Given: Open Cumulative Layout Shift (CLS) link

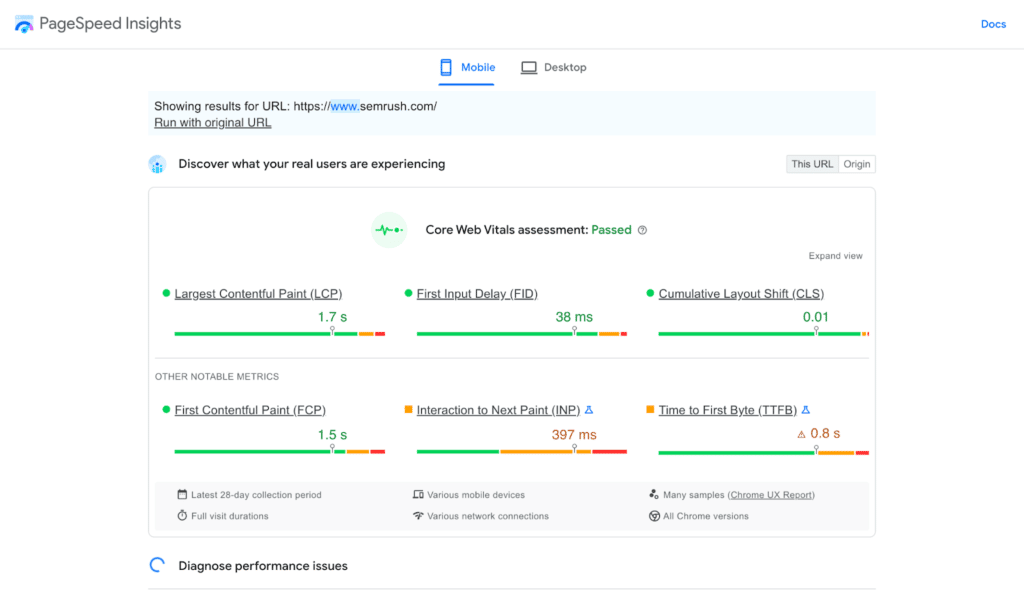Looking at the screenshot, I should tap(741, 294).
